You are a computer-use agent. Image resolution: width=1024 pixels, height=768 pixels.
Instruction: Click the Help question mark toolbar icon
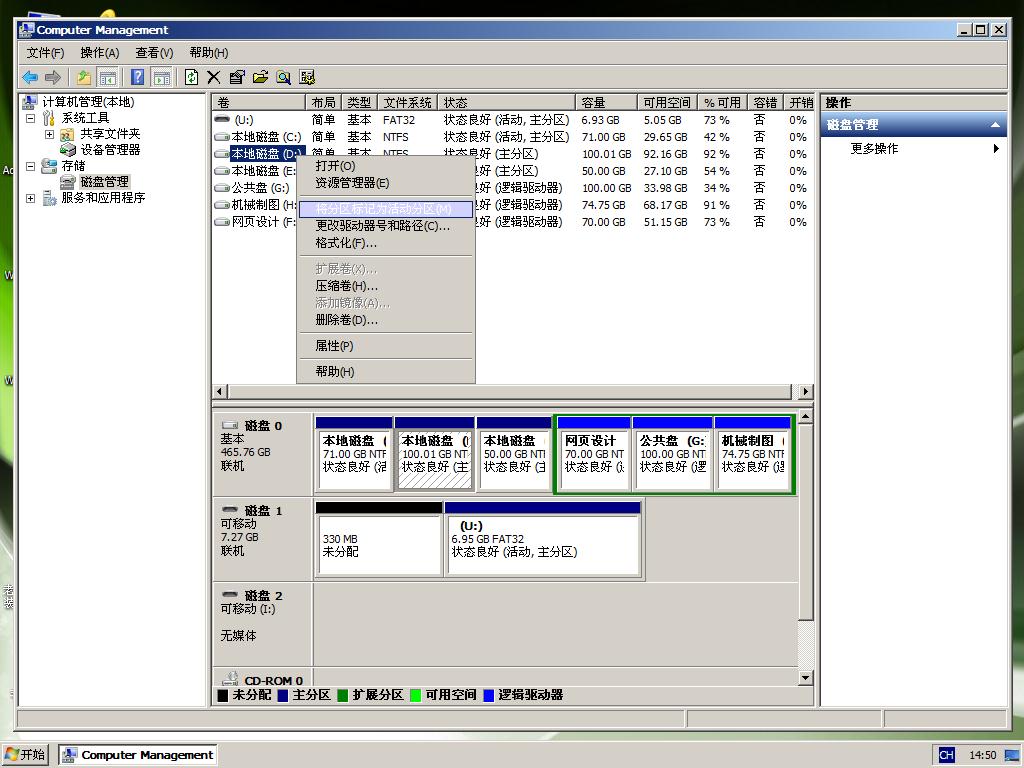click(136, 77)
